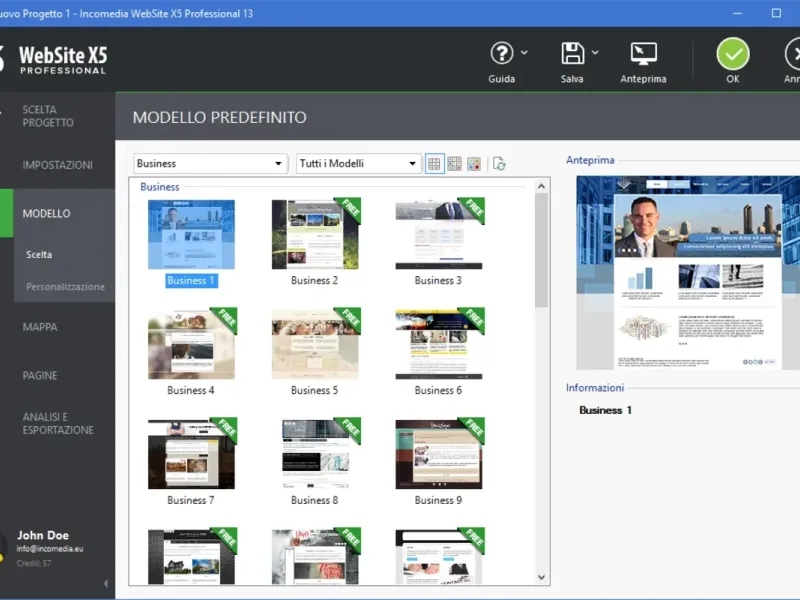
Task: Go to Scelta Progetto step
Action: pyautogui.click(x=48, y=116)
